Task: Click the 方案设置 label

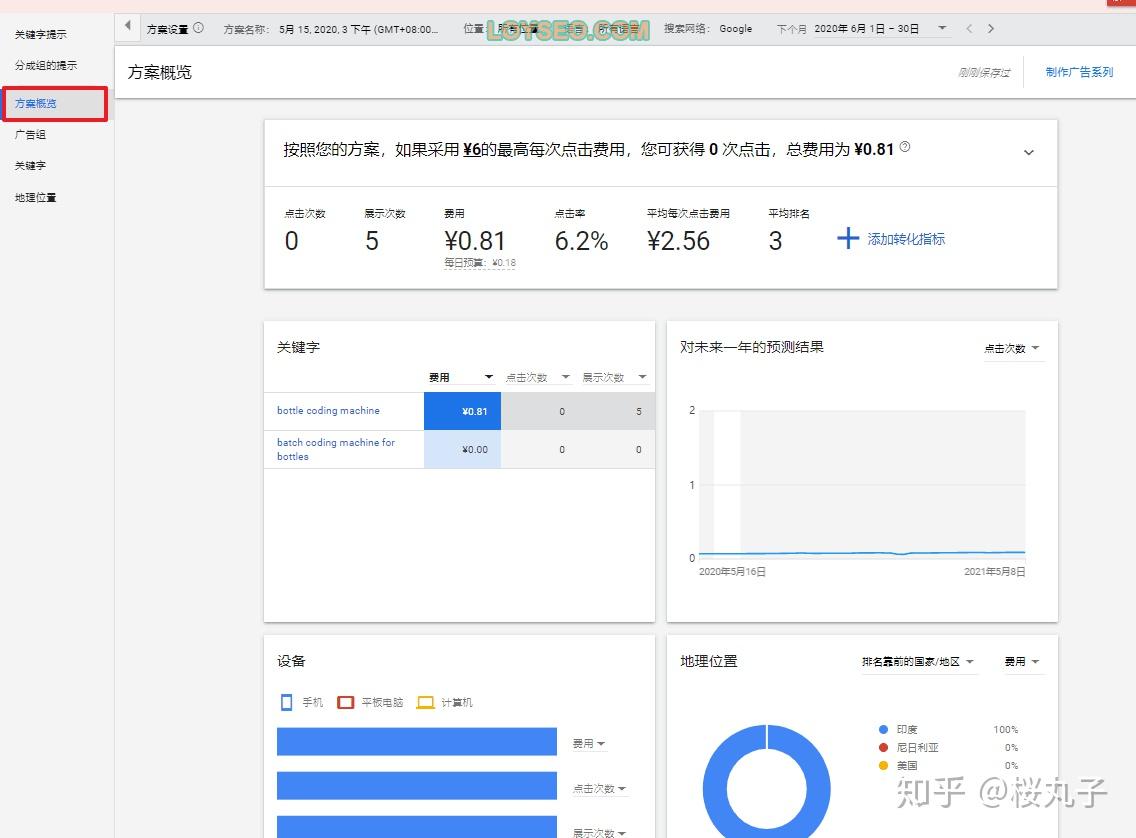Action: coord(167,30)
